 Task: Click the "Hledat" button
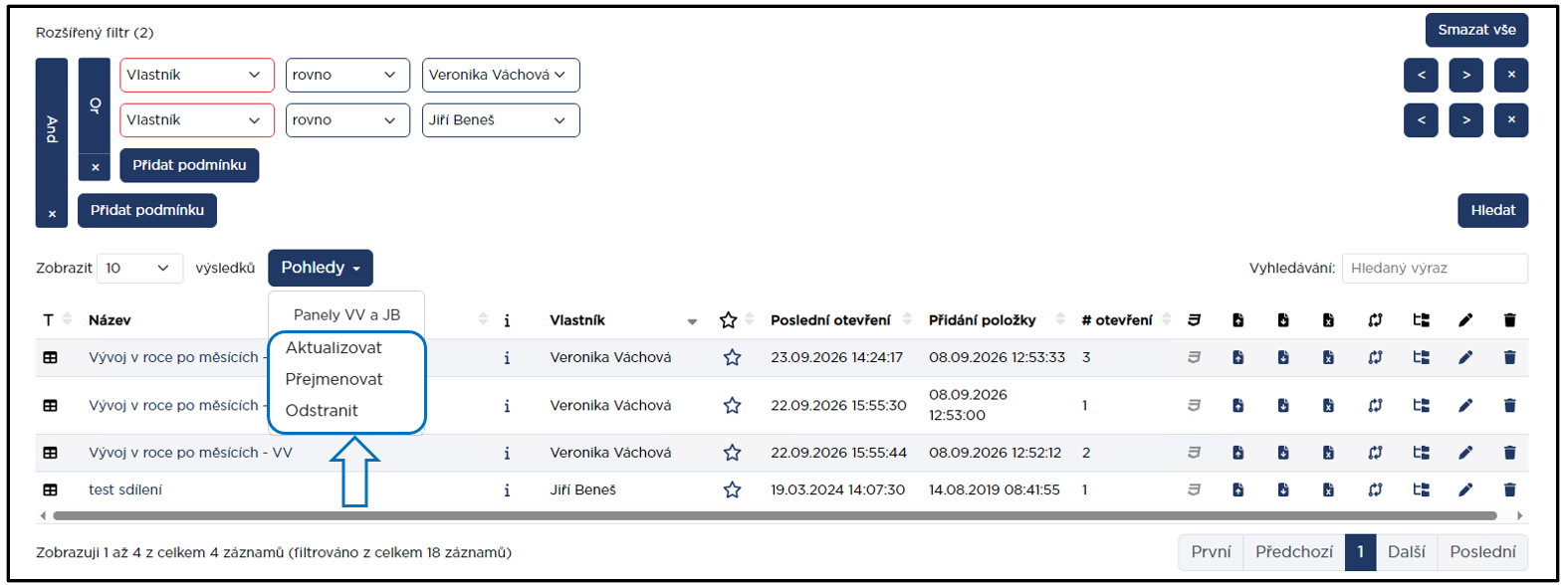pyautogui.click(x=1492, y=210)
